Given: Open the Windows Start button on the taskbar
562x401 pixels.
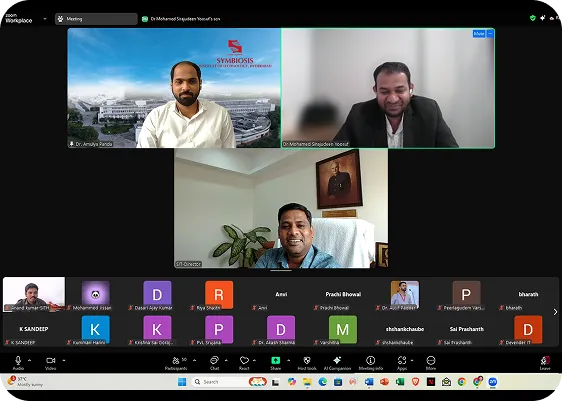Looking at the screenshot, I should [x=182, y=382].
